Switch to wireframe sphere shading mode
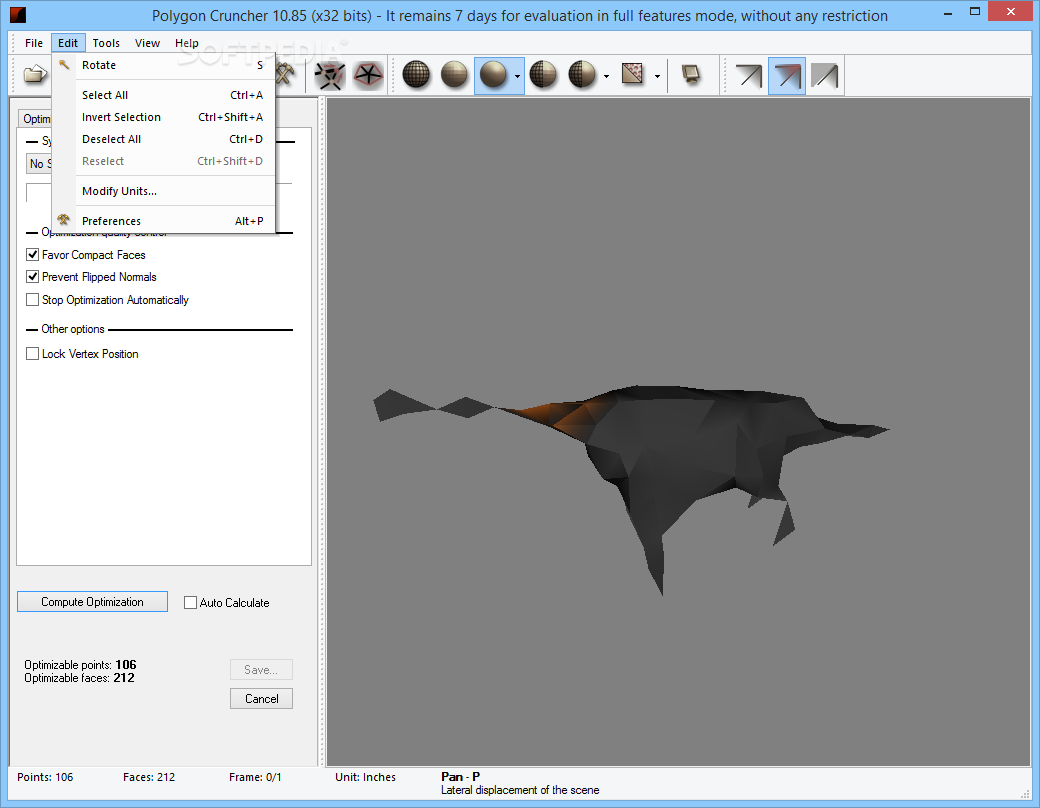 [x=417, y=74]
